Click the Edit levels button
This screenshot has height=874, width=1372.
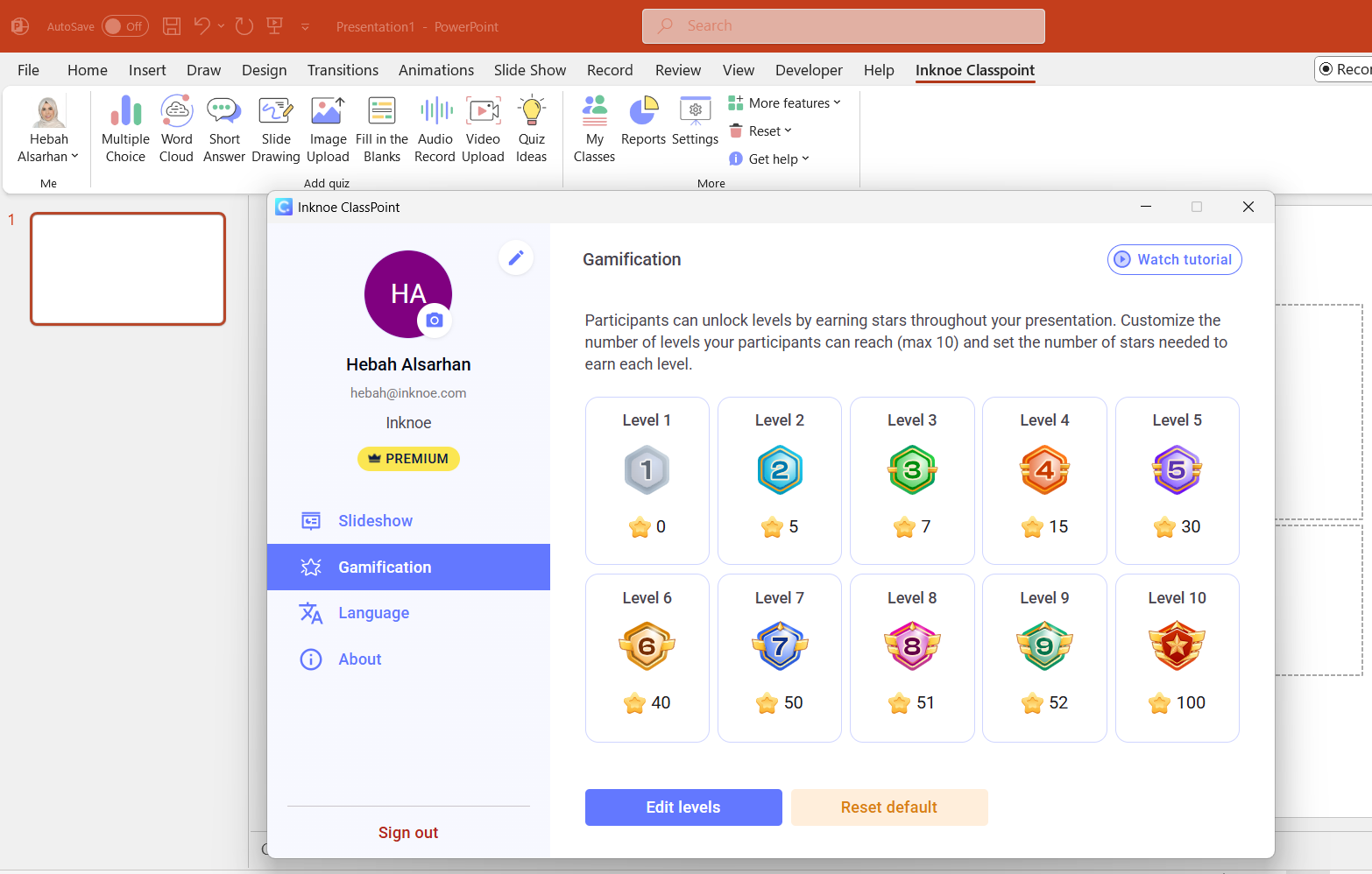coord(683,807)
